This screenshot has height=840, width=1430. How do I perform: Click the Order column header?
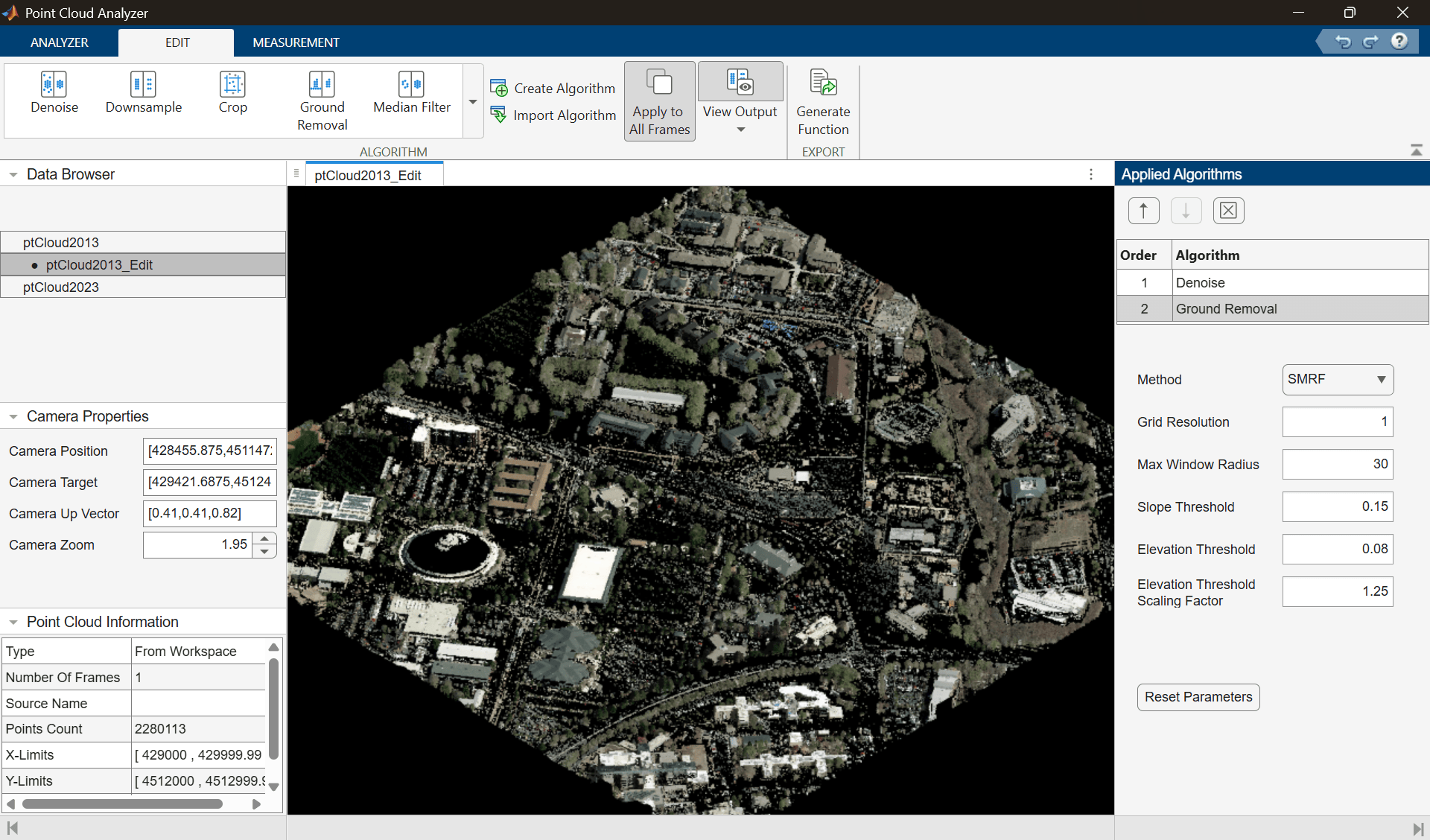[x=1144, y=255]
